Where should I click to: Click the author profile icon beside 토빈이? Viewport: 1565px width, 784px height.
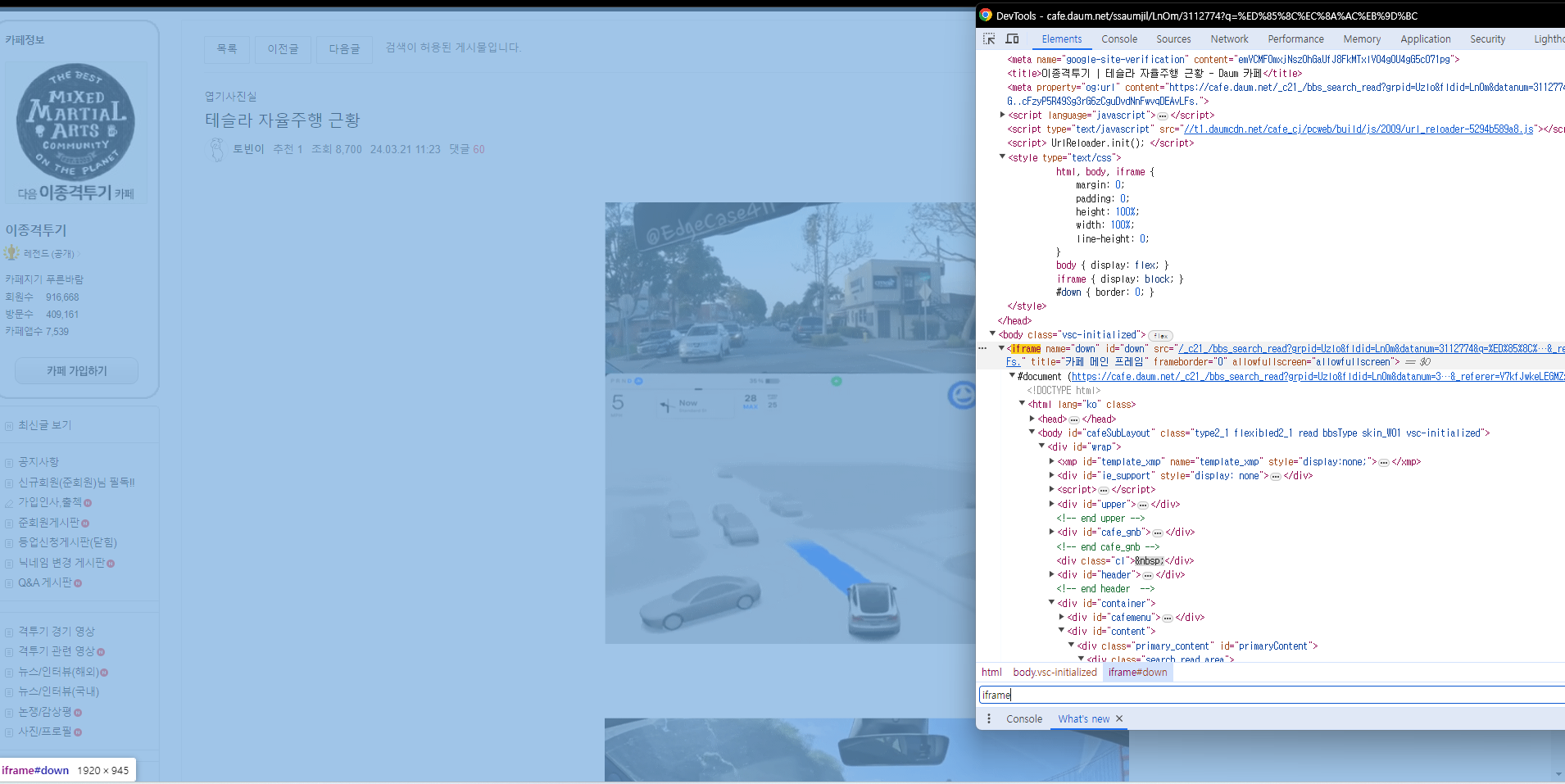coord(216,149)
